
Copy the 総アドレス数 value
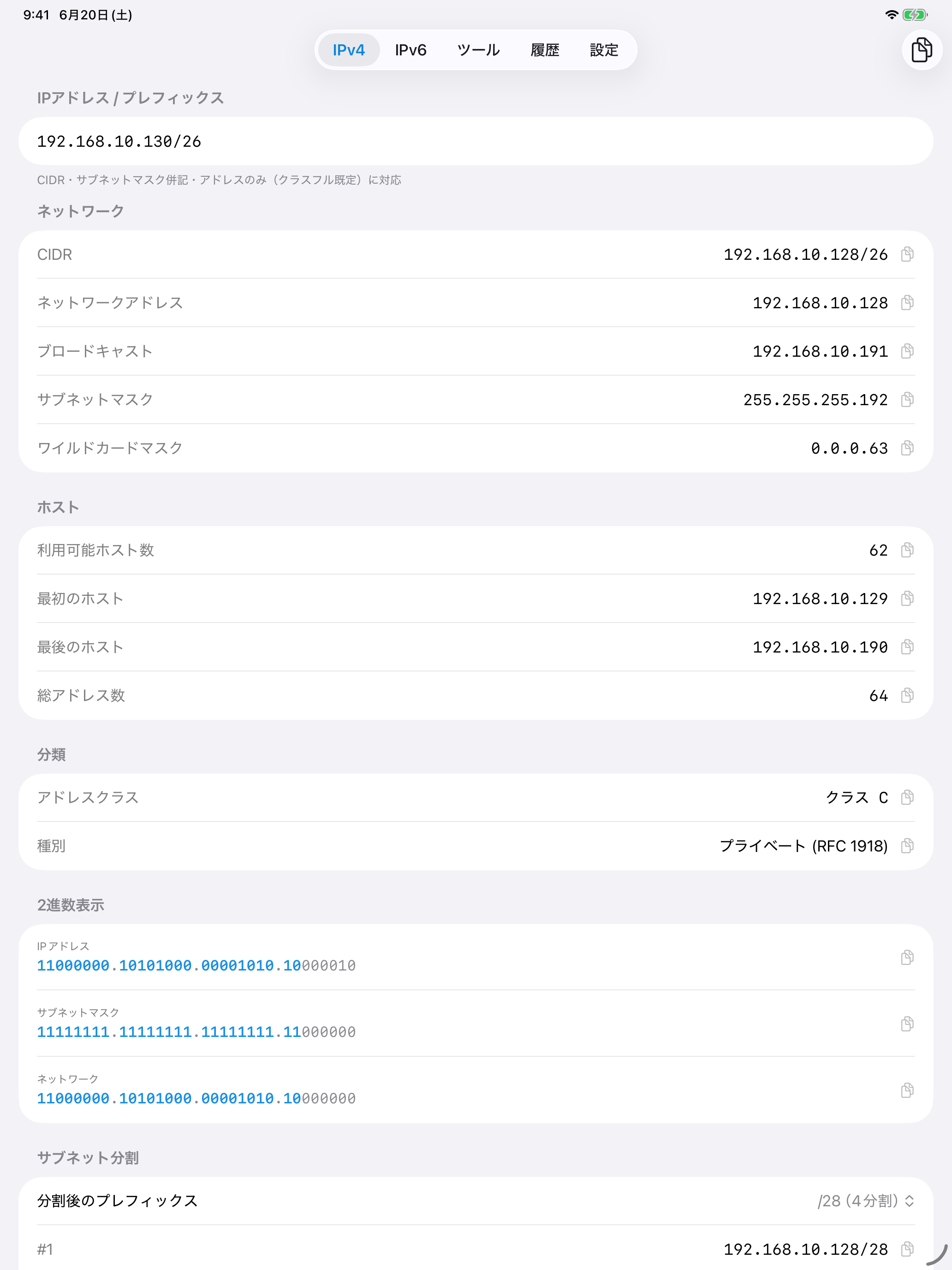[x=907, y=695]
